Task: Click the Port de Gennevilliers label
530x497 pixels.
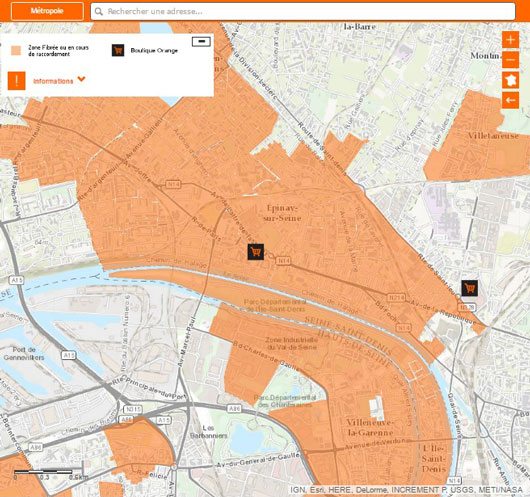Action: tap(24, 354)
